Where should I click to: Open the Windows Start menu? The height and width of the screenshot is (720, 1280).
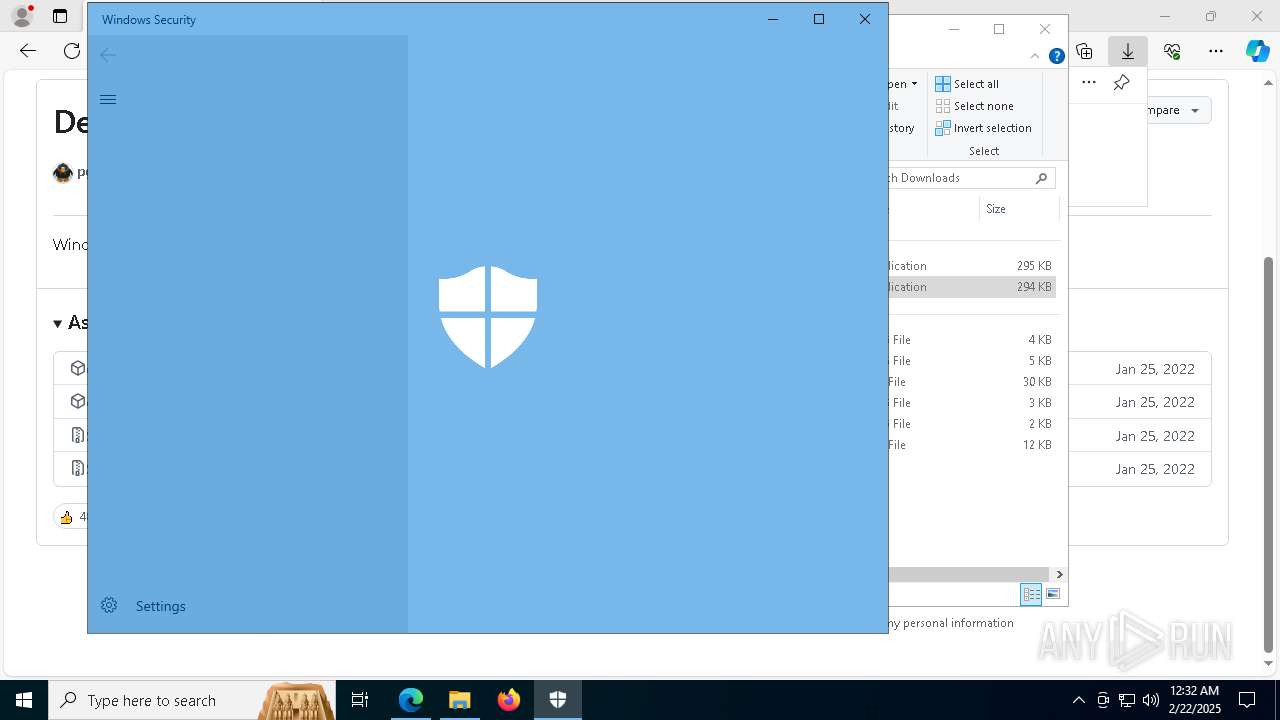tap(24, 700)
